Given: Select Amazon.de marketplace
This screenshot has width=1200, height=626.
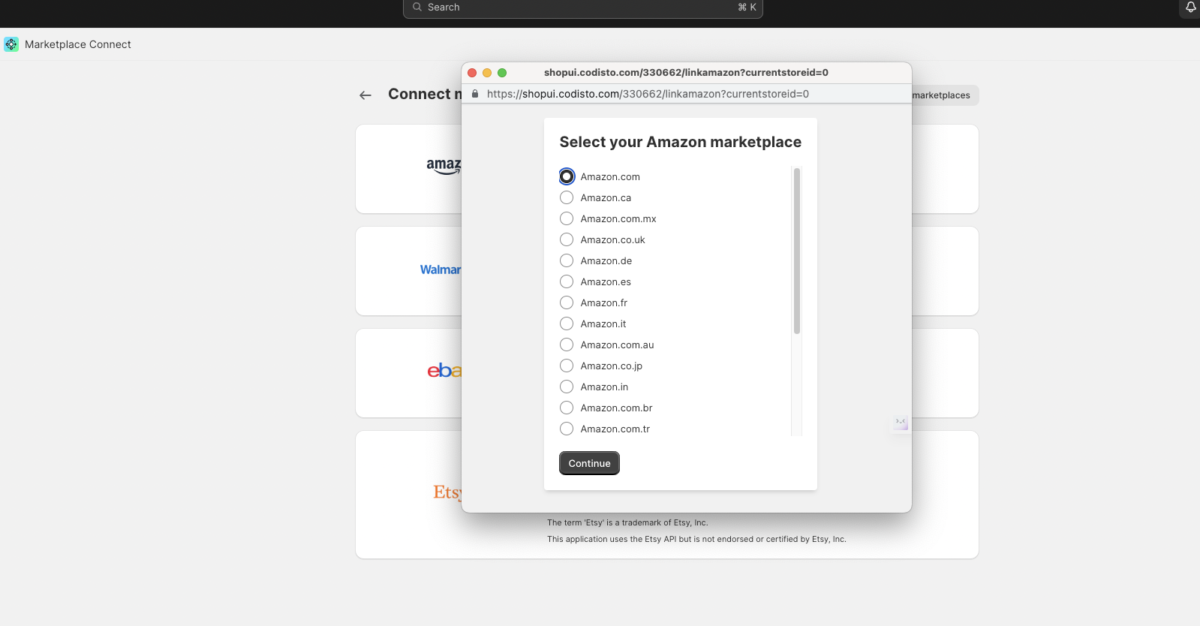Looking at the screenshot, I should [x=567, y=261].
